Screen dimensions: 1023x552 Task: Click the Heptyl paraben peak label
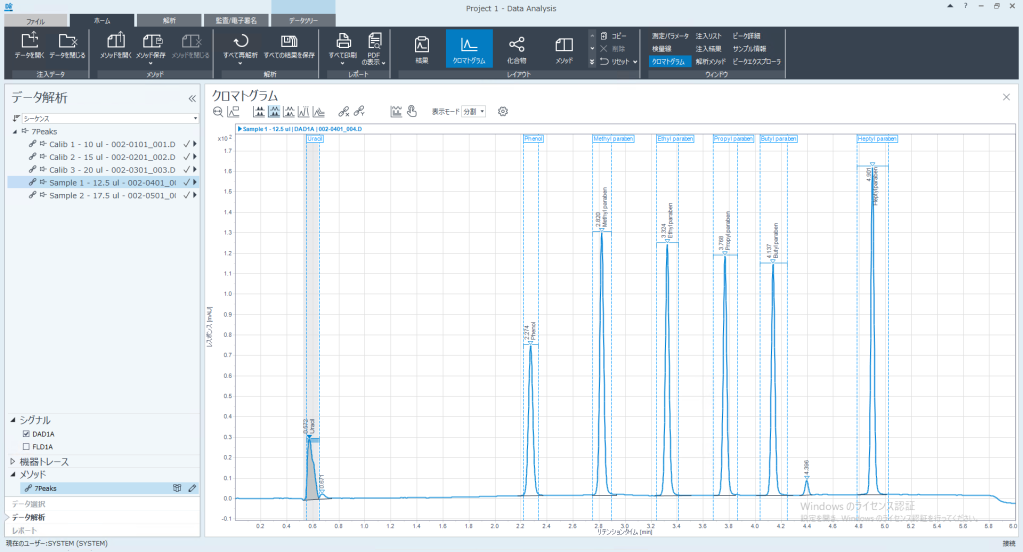[878, 139]
